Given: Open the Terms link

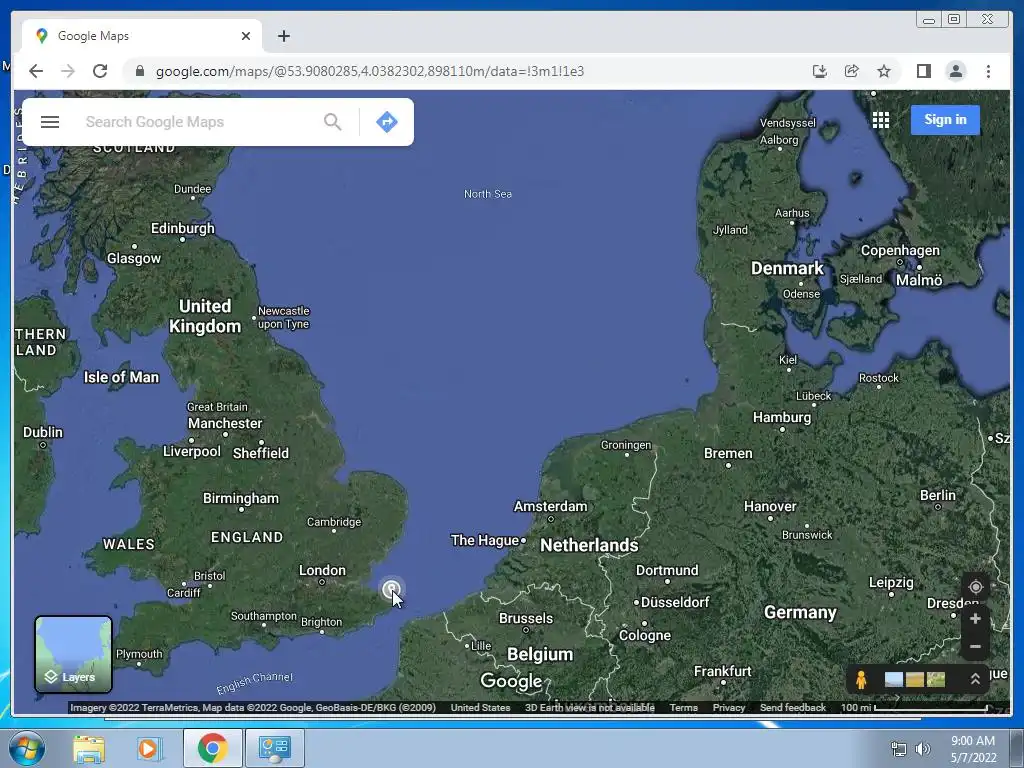Looking at the screenshot, I should click(683, 707).
